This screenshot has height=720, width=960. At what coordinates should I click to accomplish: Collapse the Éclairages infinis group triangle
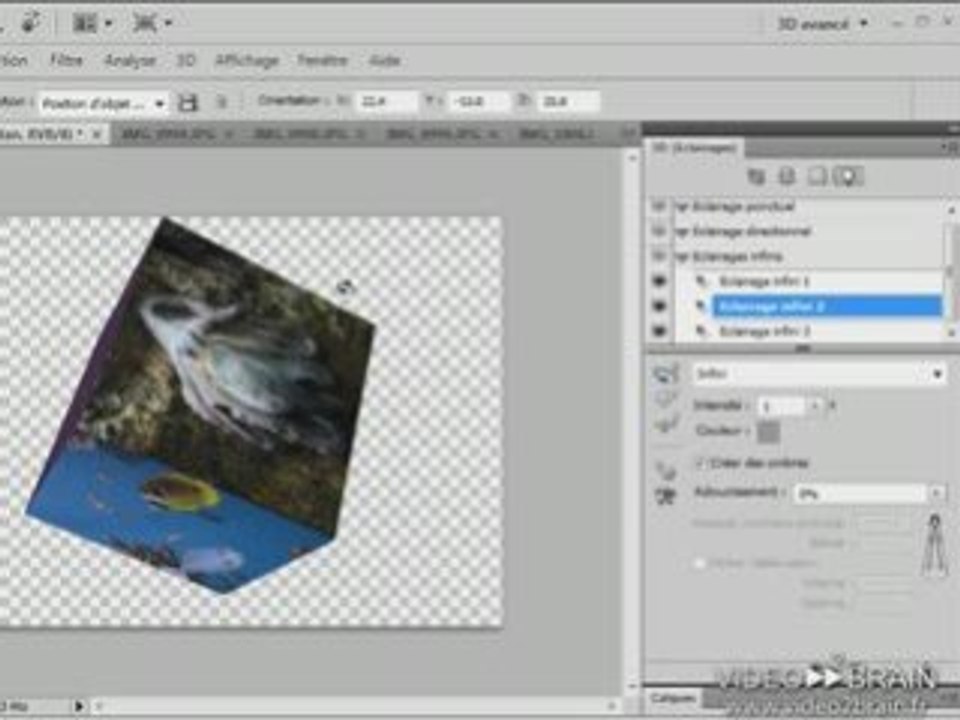click(680, 257)
